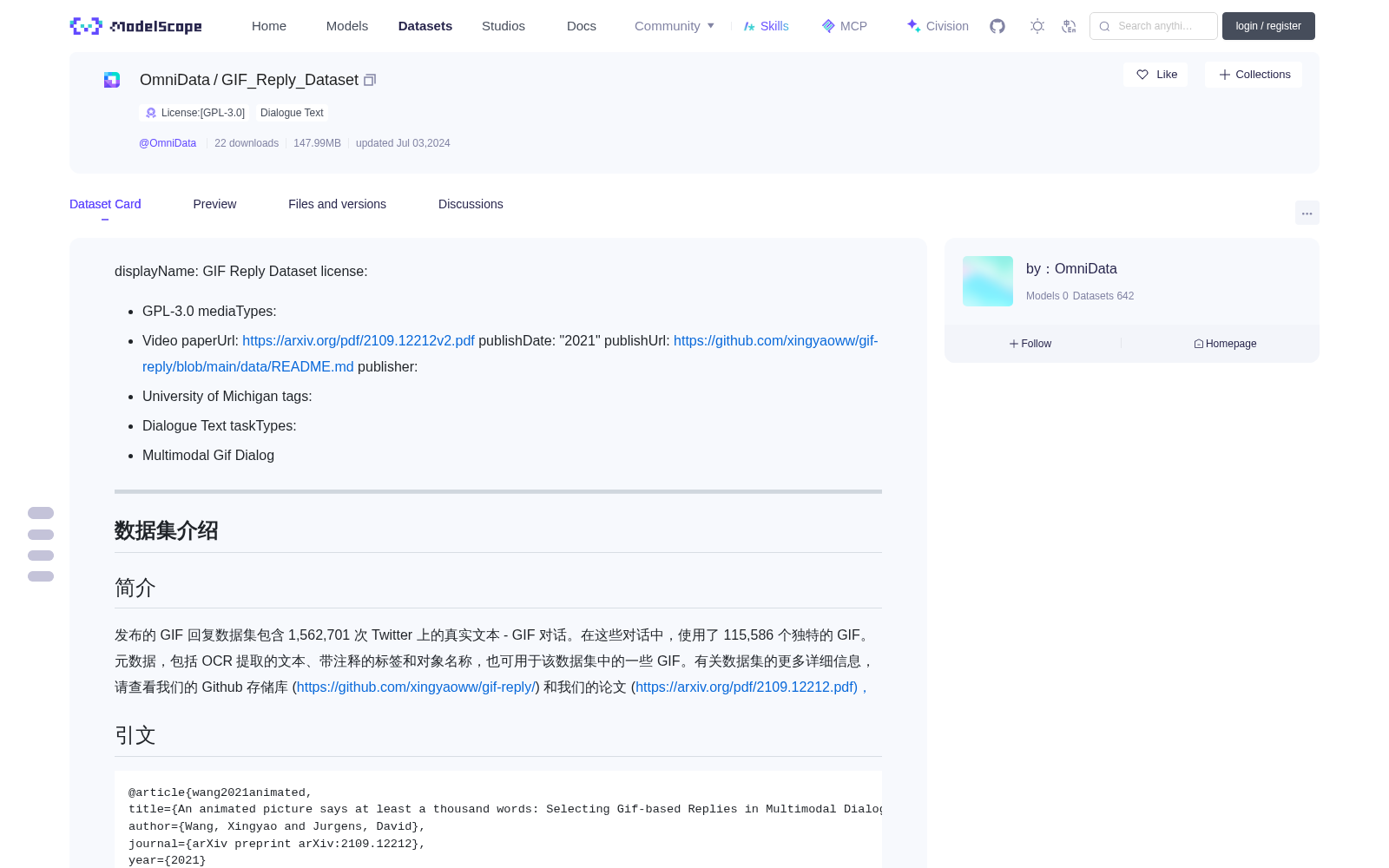The height and width of the screenshot is (868, 1389).
Task: Open the Studios section
Action: pyautogui.click(x=504, y=26)
